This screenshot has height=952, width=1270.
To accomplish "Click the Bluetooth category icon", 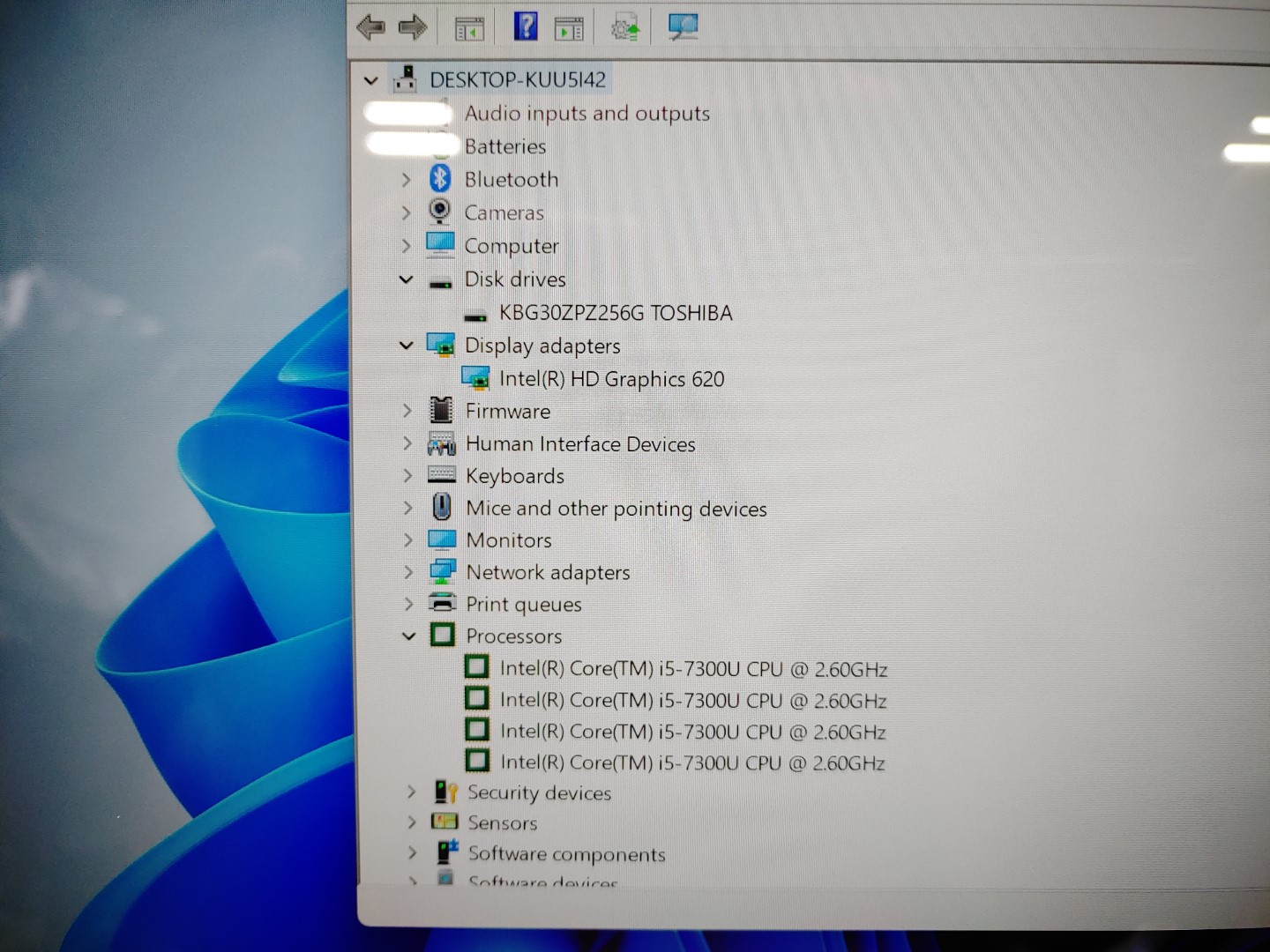I will tap(440, 179).
